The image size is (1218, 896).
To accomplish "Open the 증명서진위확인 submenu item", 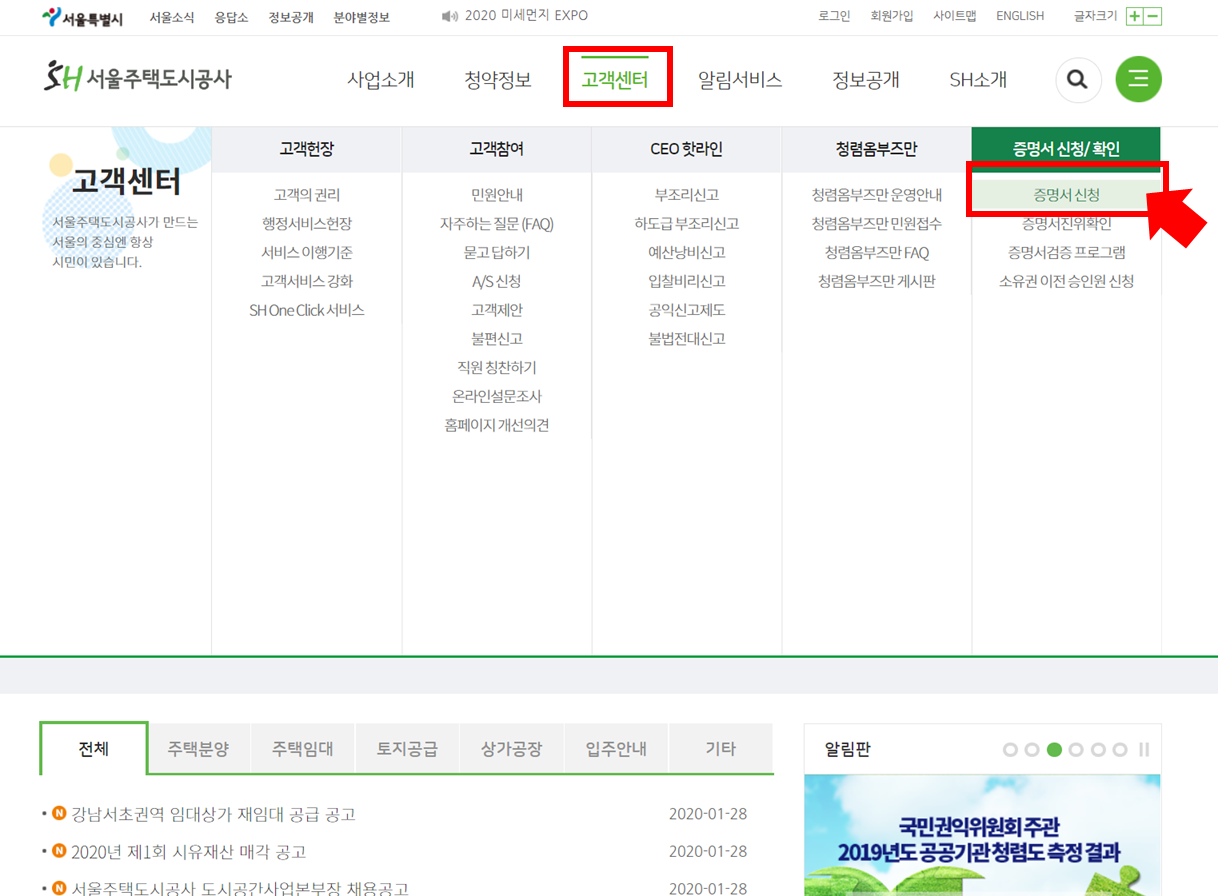I will click(x=1066, y=224).
